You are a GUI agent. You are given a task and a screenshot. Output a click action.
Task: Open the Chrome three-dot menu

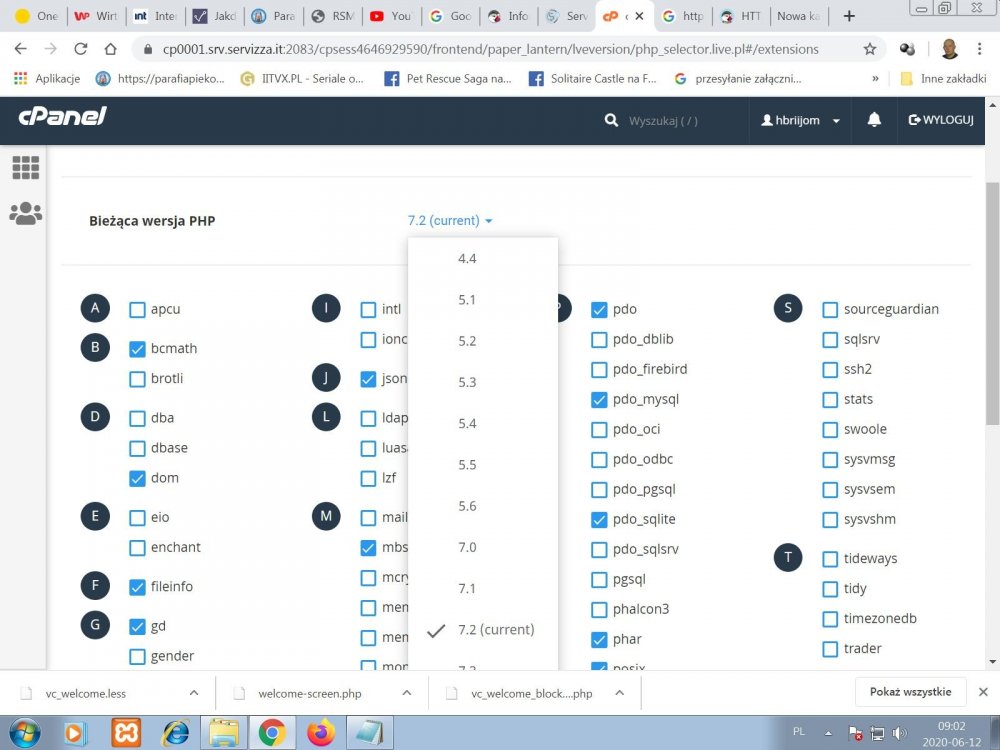(979, 49)
